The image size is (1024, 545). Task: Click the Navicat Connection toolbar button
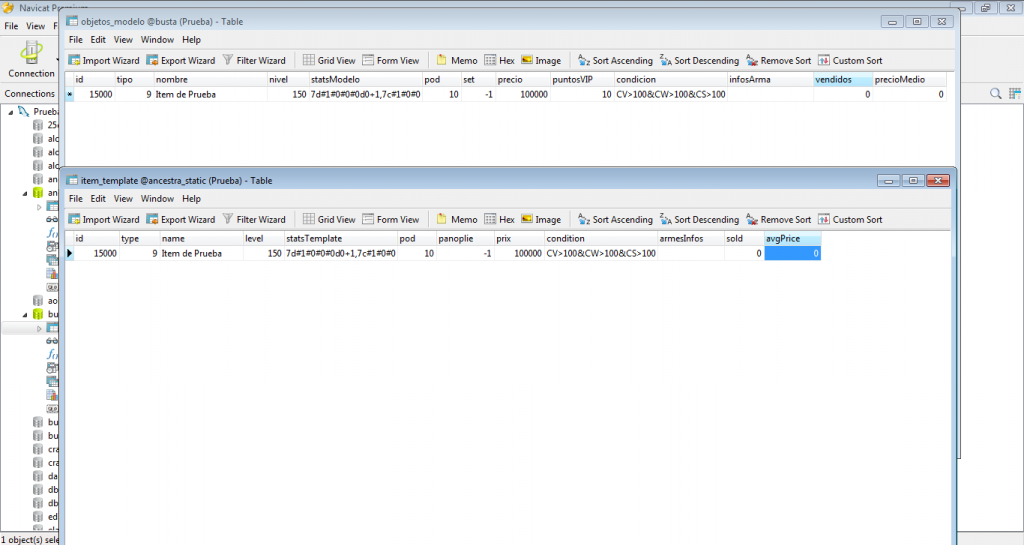(x=31, y=59)
